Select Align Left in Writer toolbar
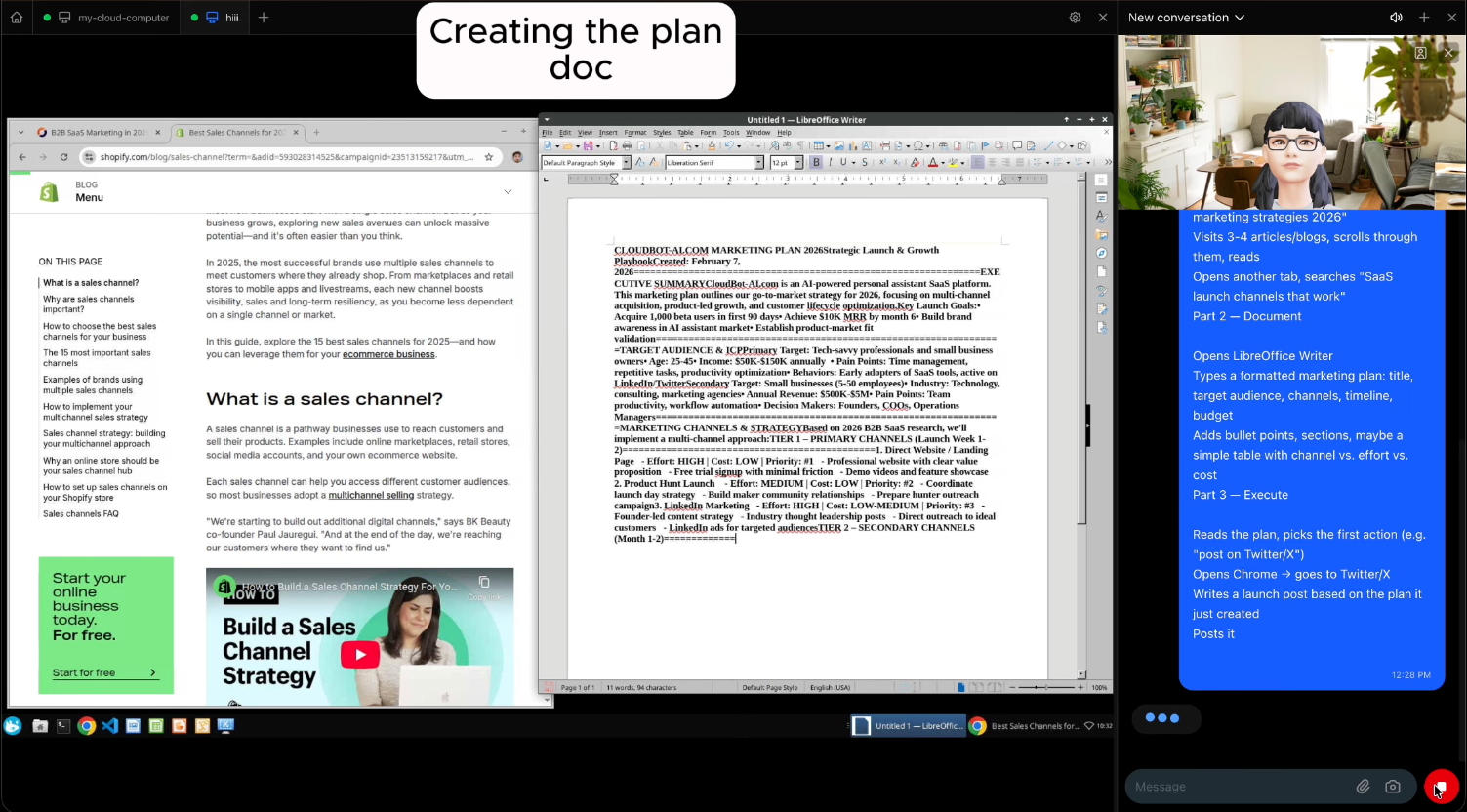The height and width of the screenshot is (812, 1467). [x=978, y=162]
